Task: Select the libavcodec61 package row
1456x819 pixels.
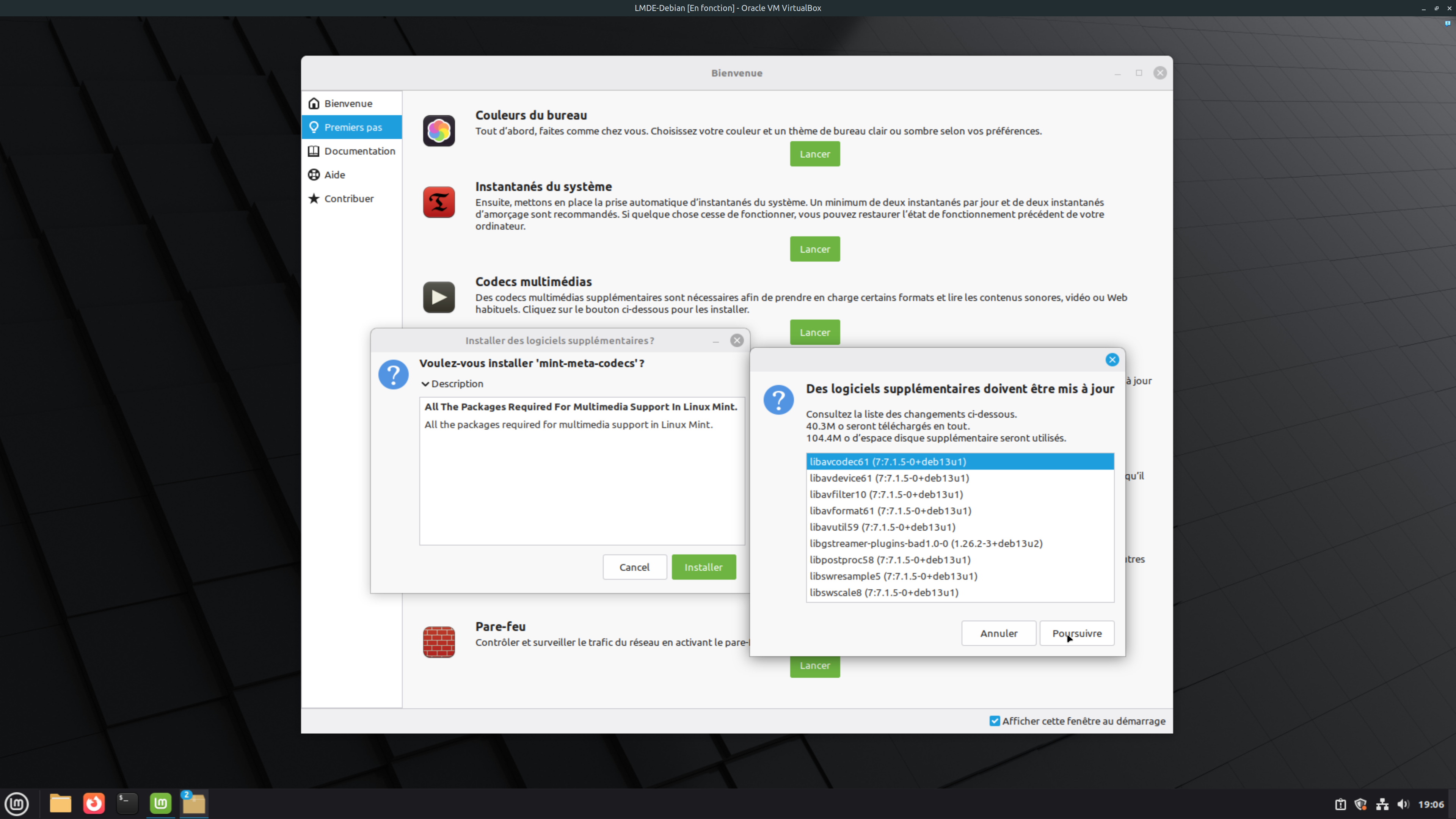Action: pyautogui.click(x=960, y=461)
